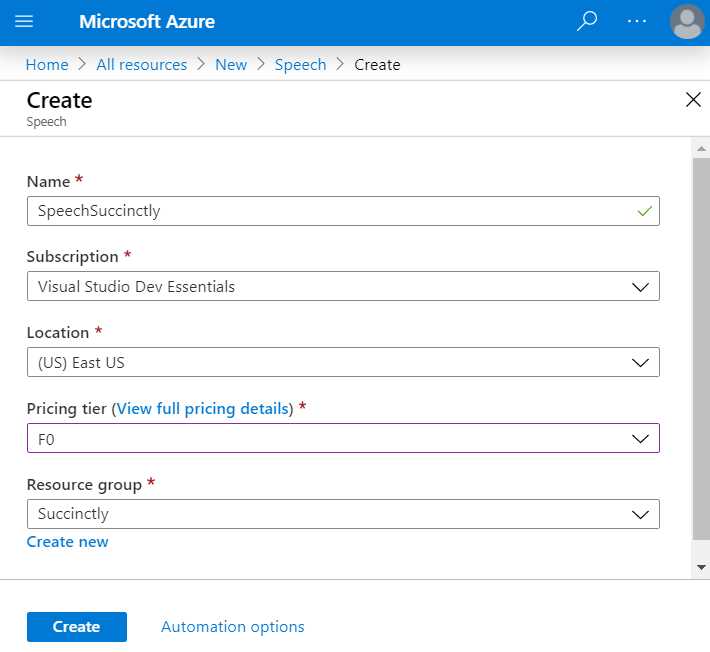Open the Speech breadcrumb link
The height and width of the screenshot is (652, 710).
click(300, 65)
